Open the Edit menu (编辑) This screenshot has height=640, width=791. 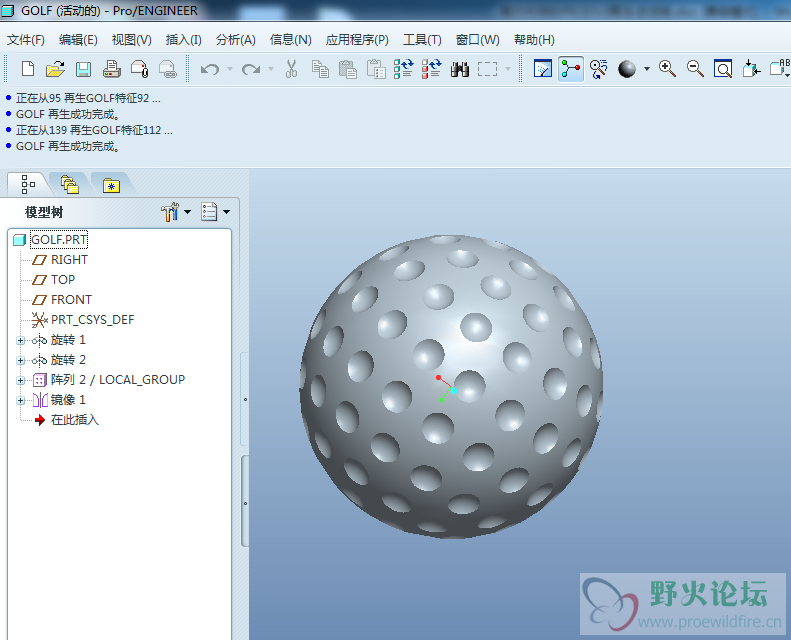(78, 40)
